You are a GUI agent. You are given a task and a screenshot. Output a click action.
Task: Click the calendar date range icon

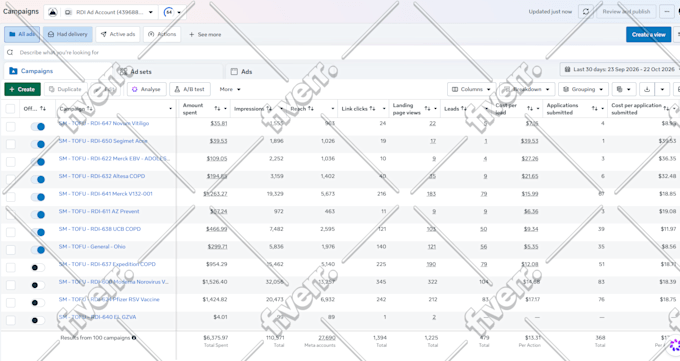pyautogui.click(x=567, y=69)
